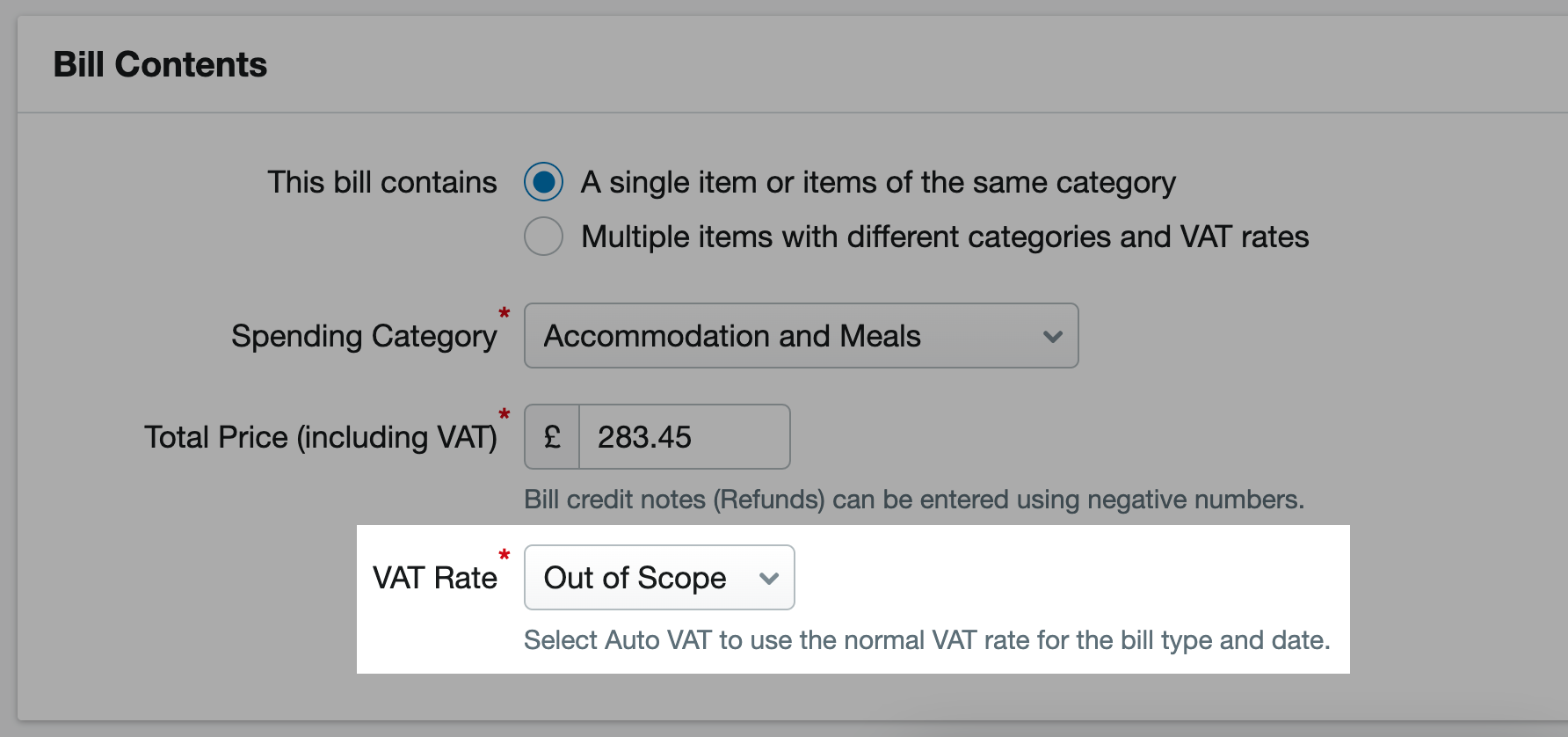Click the red asterisk beside Spending Category

coord(505,313)
